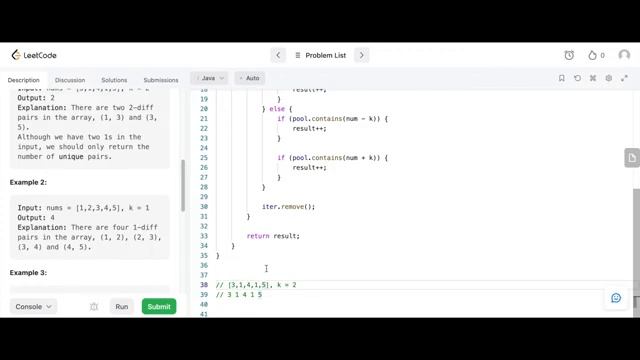Click 'Output: 4' text in Example 2
640x360 pixels.
[x=36, y=218]
